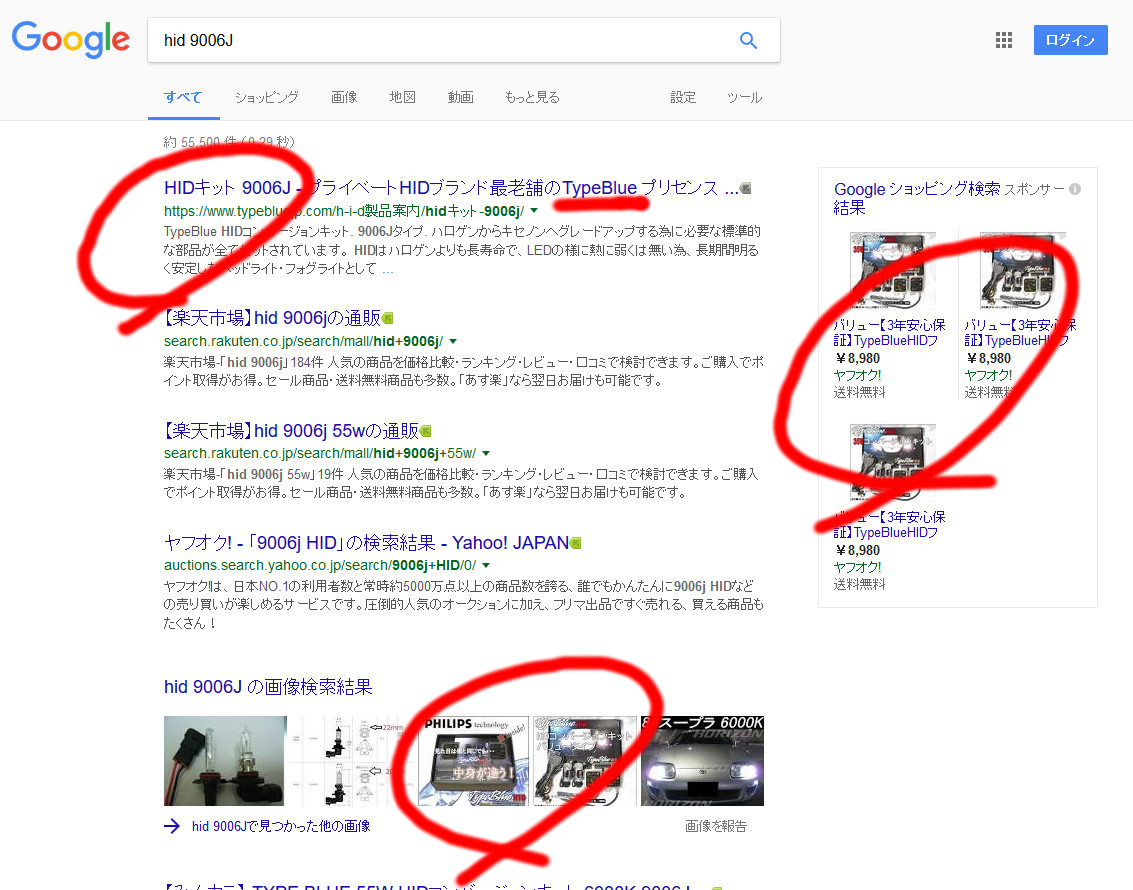
Task: Open Google ショッピング検索結果 heading link
Action: coord(916,198)
